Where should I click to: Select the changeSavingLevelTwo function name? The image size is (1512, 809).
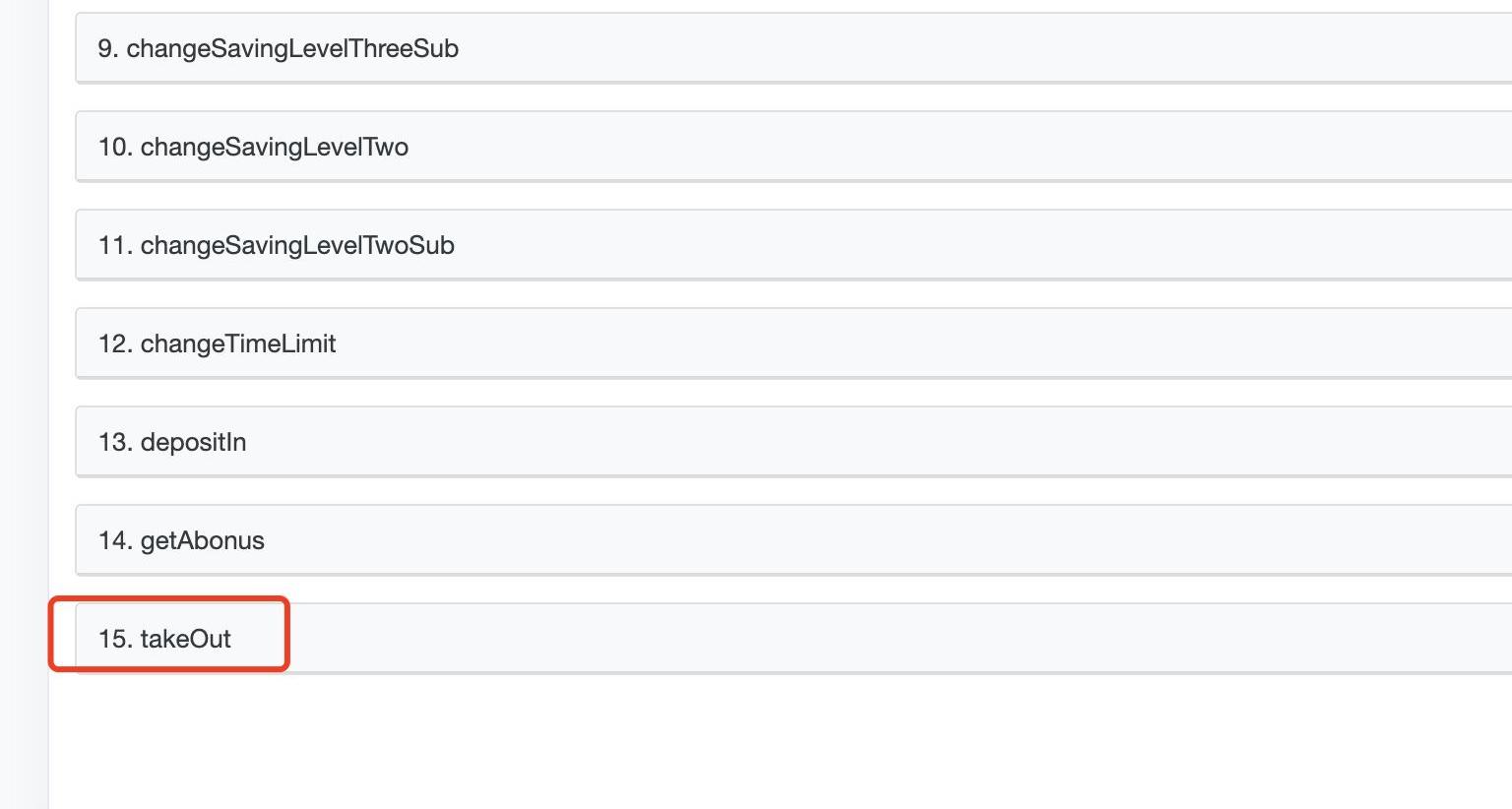tap(275, 147)
